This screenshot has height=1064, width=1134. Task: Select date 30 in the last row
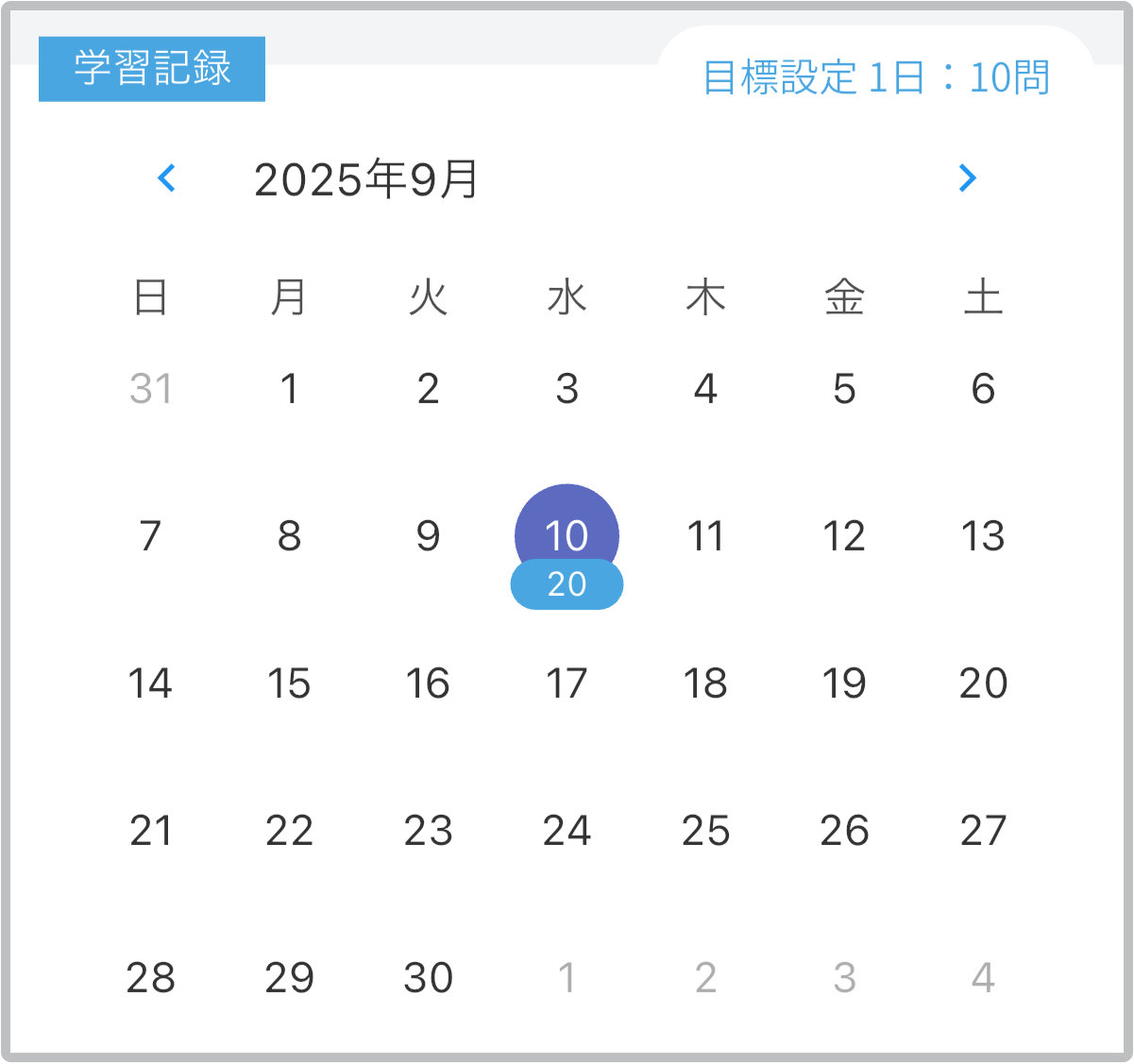click(428, 978)
